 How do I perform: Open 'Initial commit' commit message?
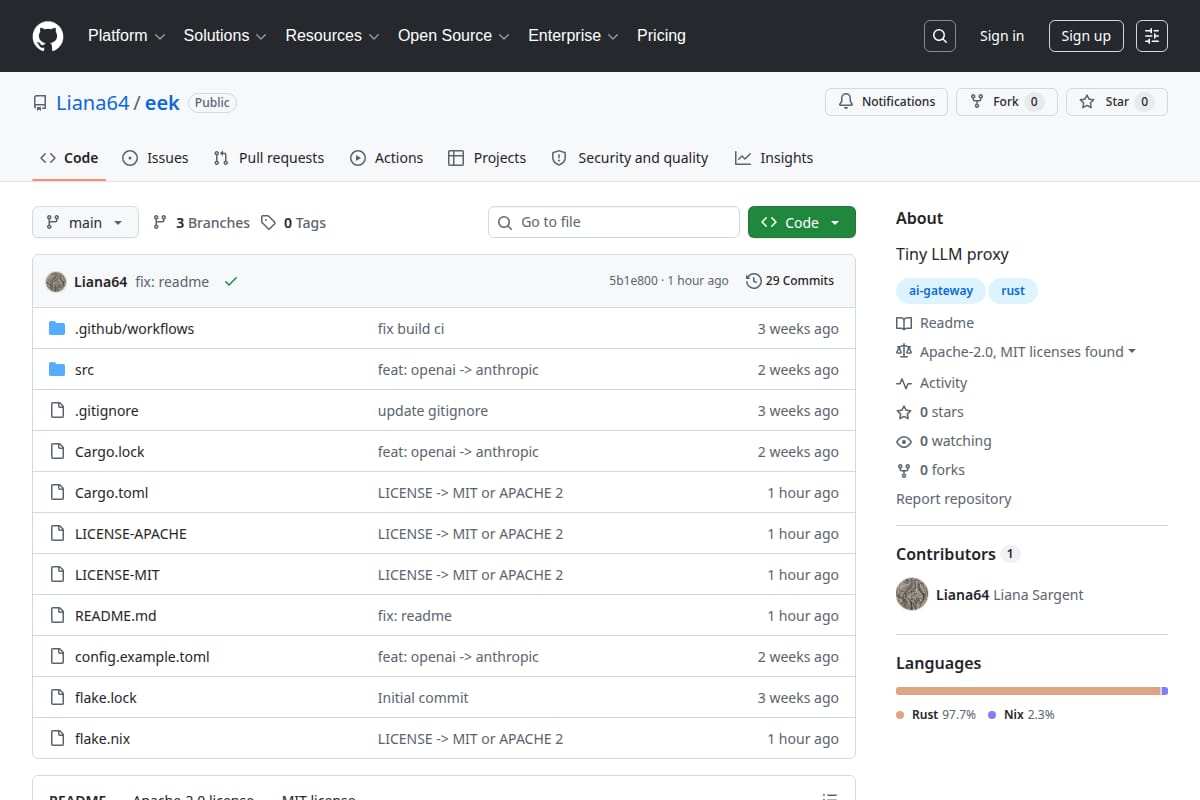[423, 698]
